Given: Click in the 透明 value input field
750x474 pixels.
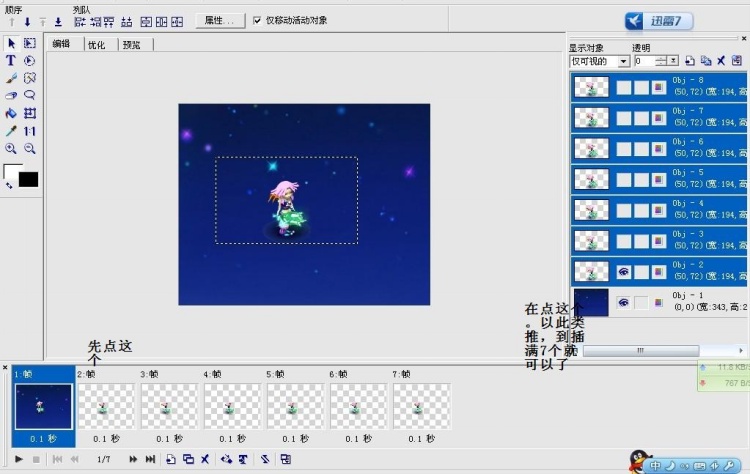Looking at the screenshot, I should pyautogui.click(x=644, y=61).
